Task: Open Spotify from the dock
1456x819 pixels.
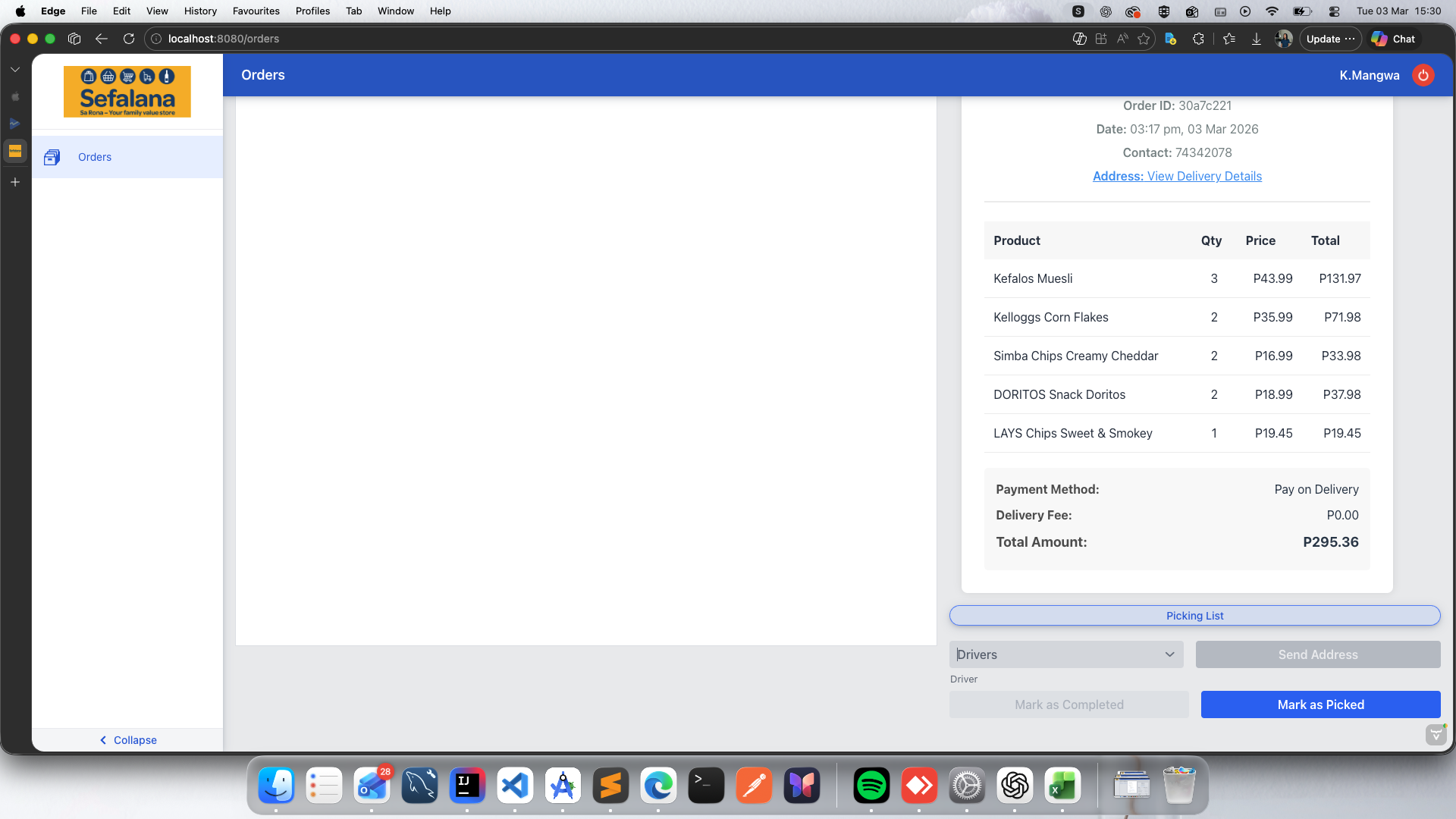Action: (871, 786)
